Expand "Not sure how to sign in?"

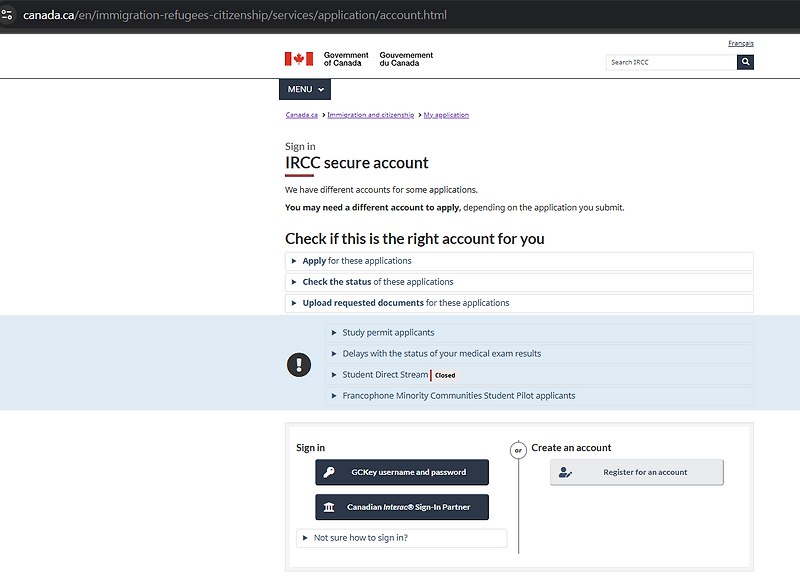coord(402,538)
